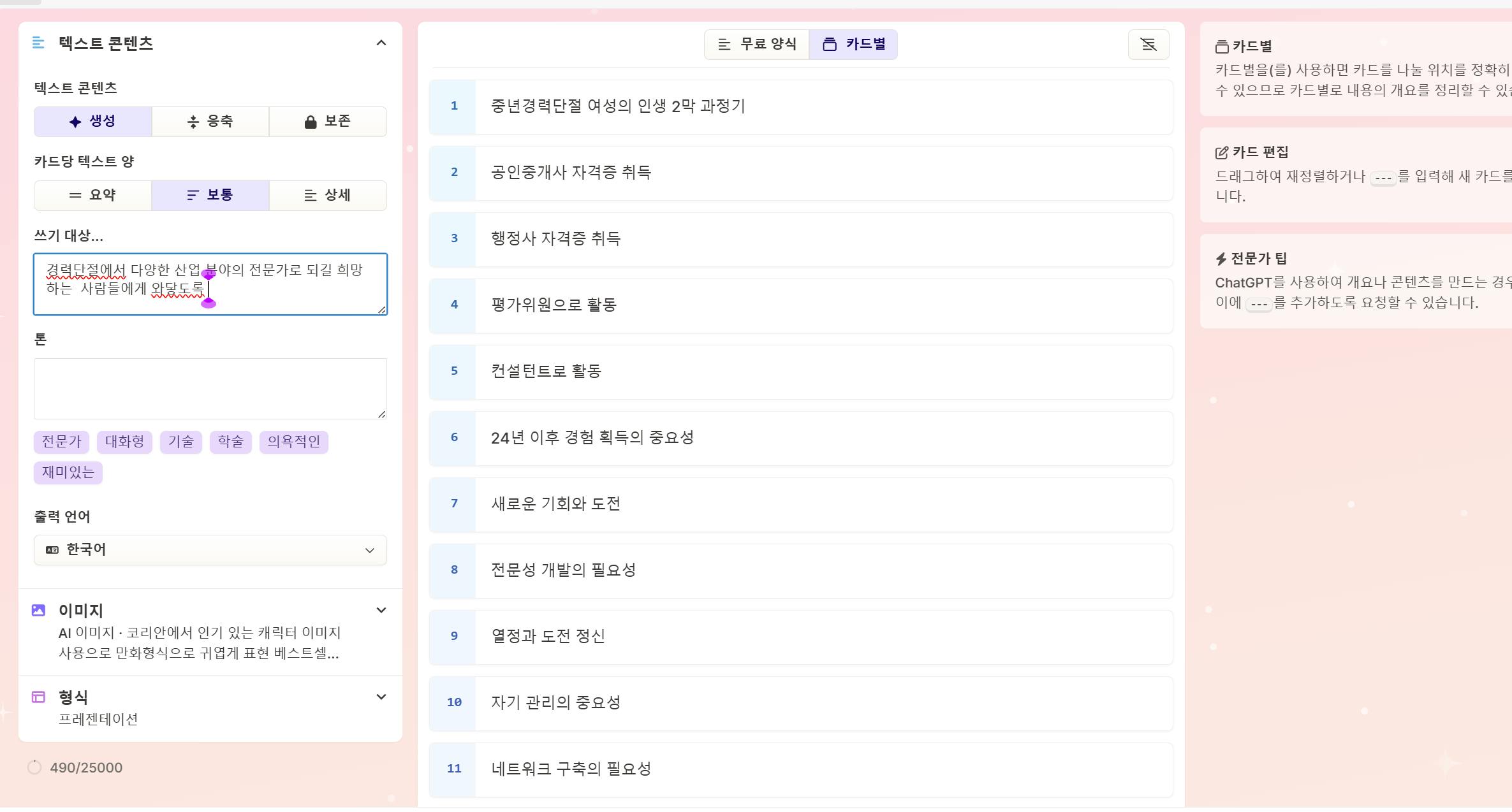Open the 한국어 output language dropdown
Viewport: 1512px width, 812px height.
(x=210, y=550)
